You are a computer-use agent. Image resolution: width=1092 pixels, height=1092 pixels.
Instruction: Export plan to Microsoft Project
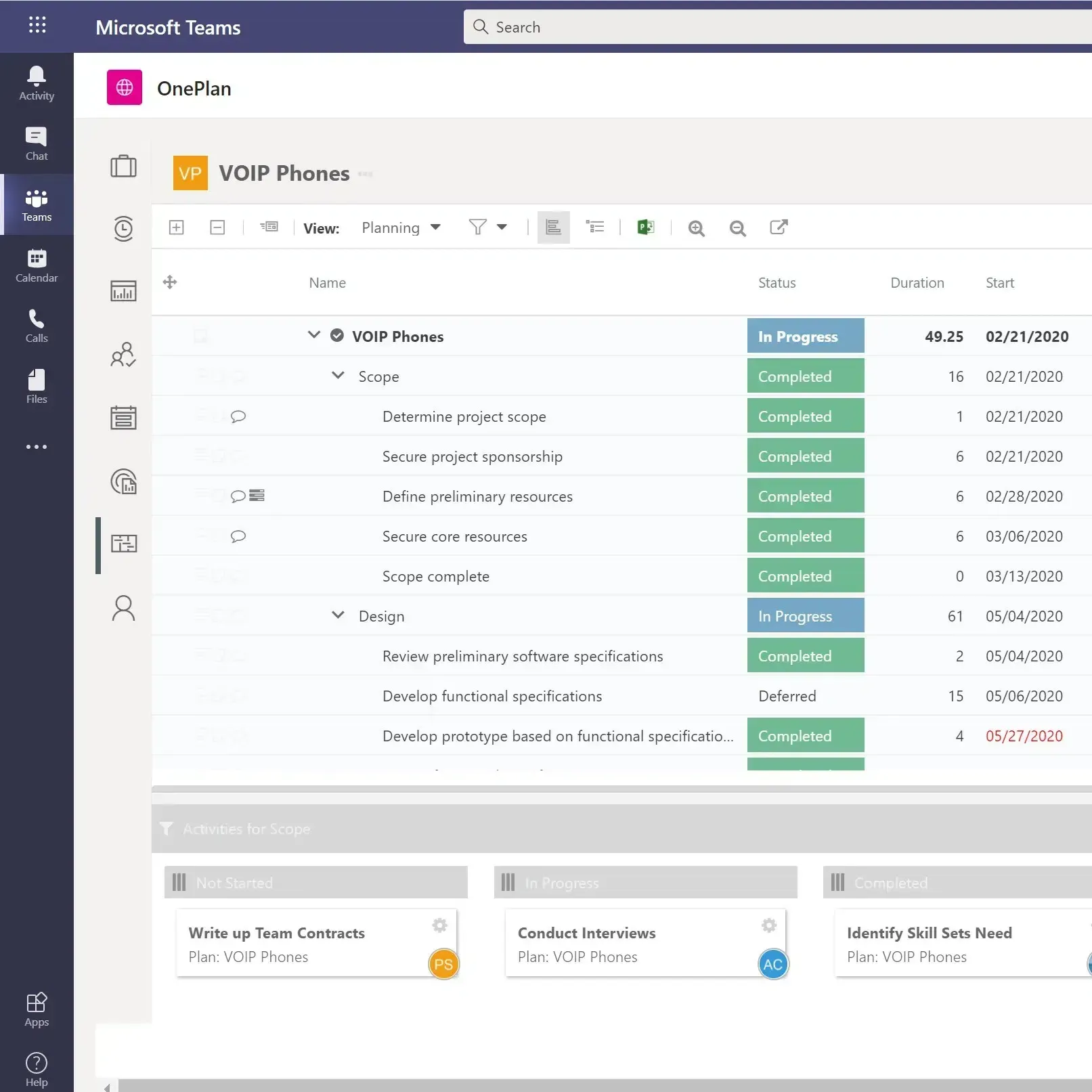(646, 227)
